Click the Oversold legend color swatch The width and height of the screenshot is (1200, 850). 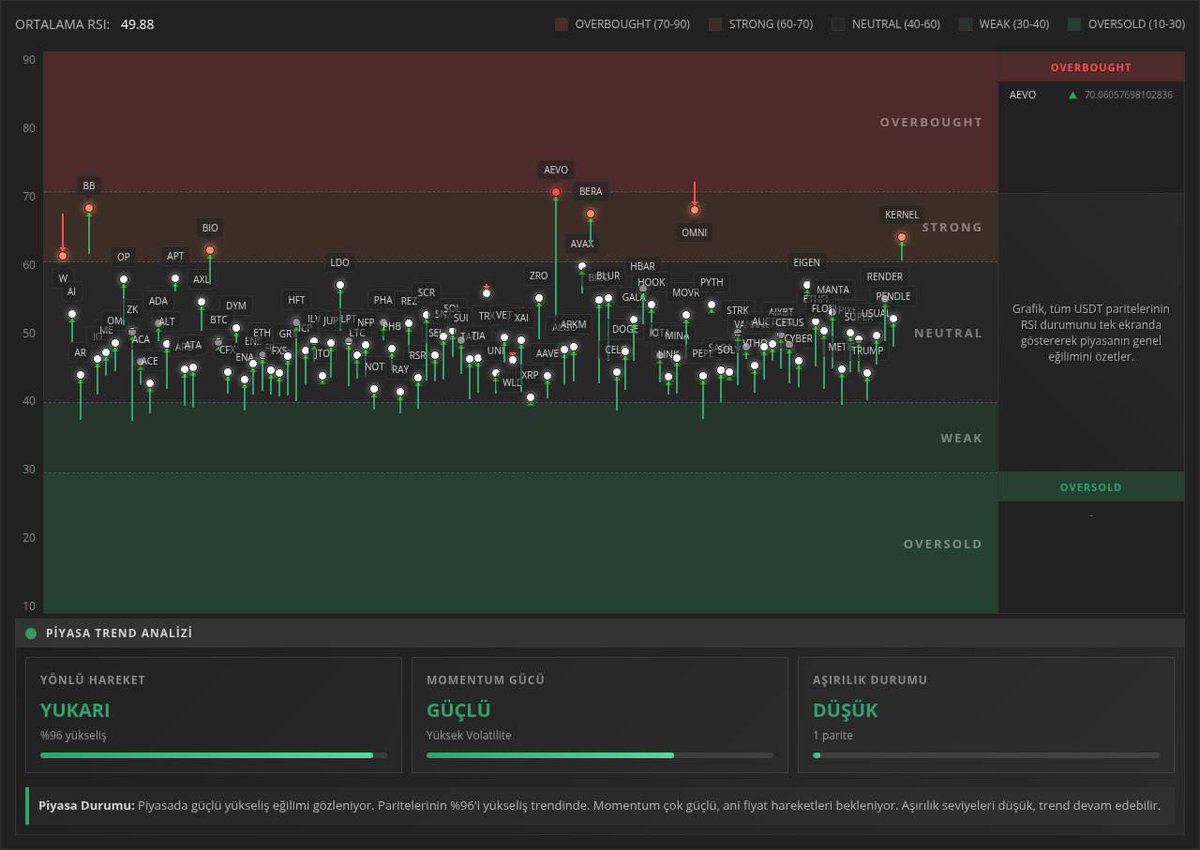click(x=1074, y=24)
